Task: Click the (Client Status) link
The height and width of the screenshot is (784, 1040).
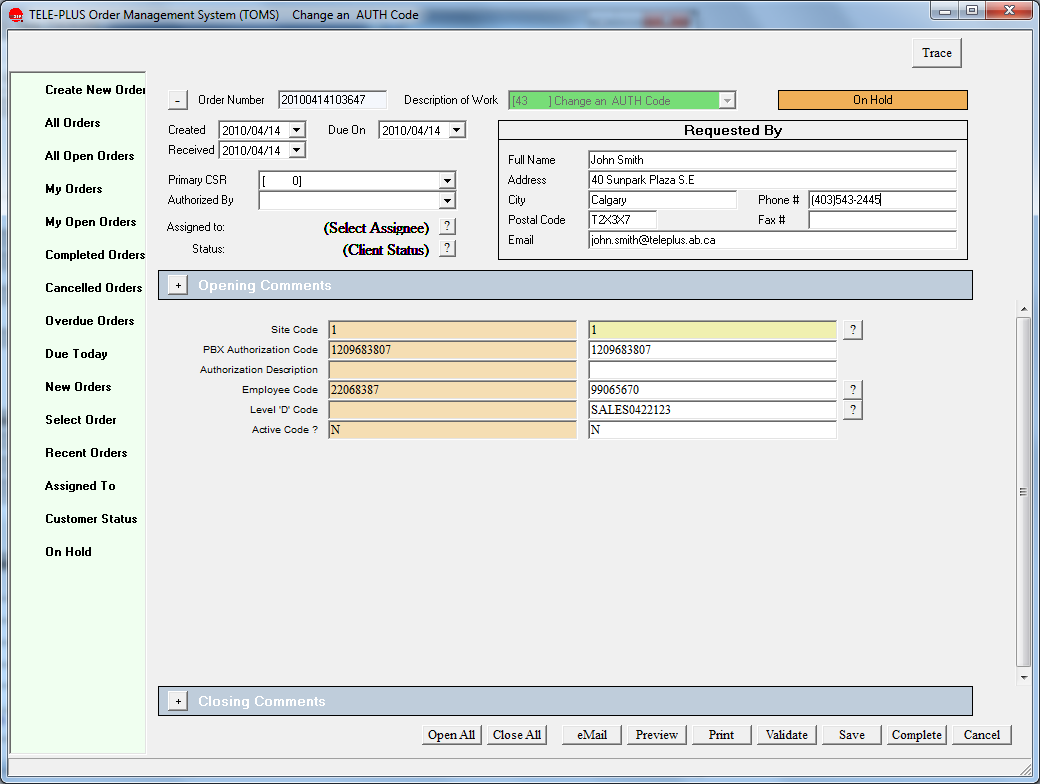Action: tap(386, 249)
